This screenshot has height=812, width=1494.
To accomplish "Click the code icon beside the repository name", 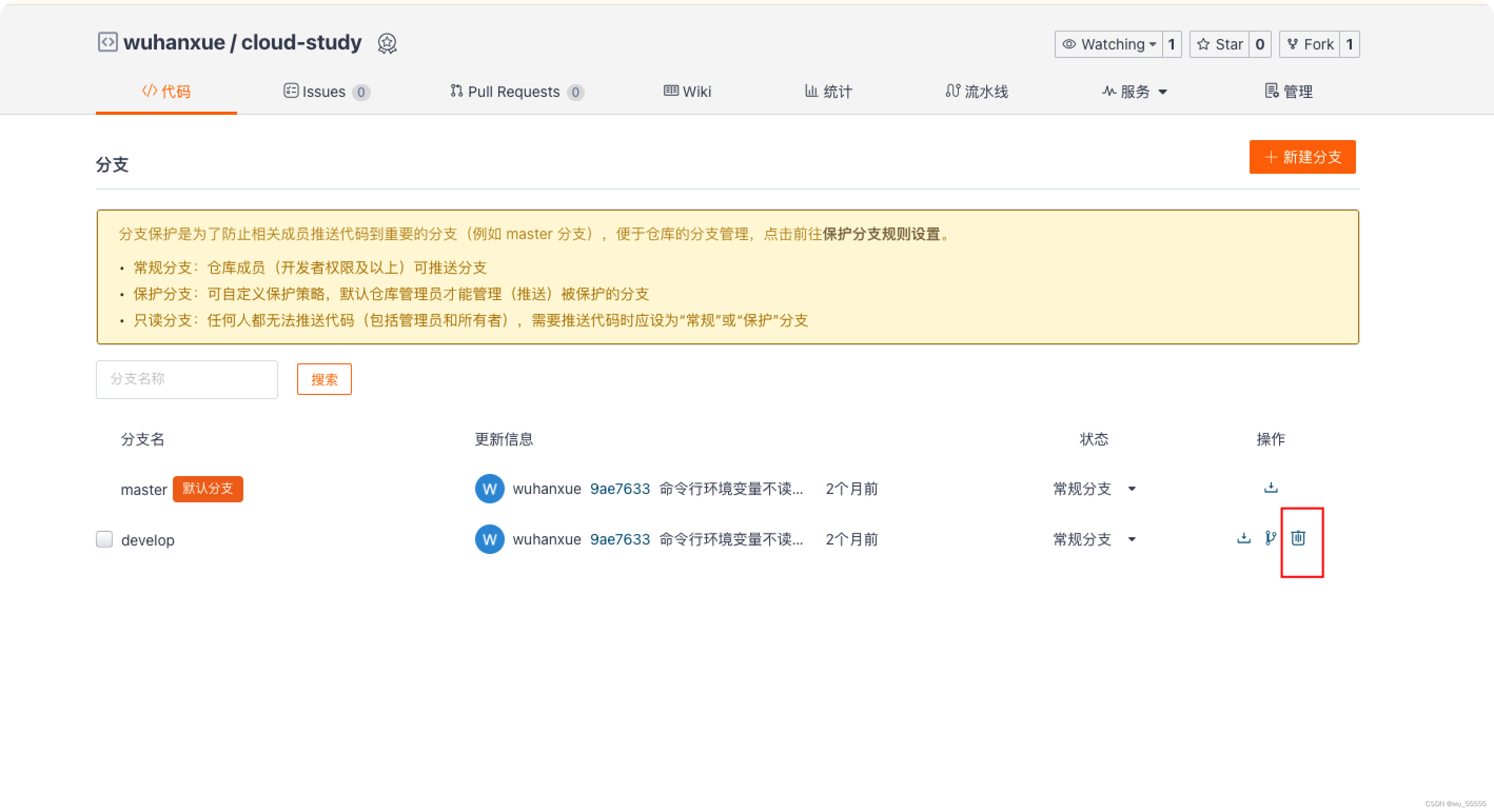I will tap(107, 42).
